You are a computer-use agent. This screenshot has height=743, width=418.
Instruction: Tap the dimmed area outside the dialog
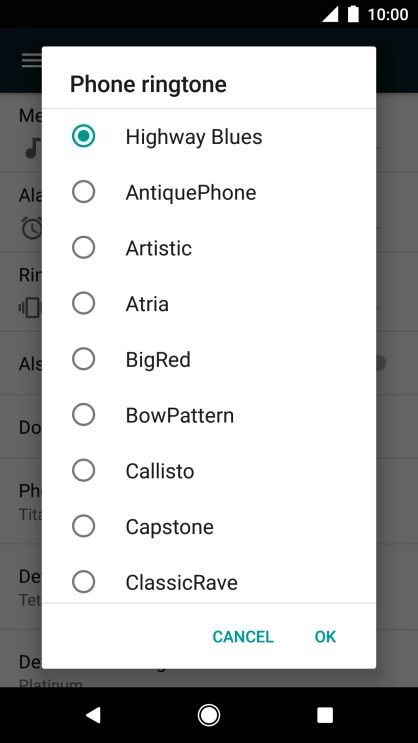pos(397,379)
